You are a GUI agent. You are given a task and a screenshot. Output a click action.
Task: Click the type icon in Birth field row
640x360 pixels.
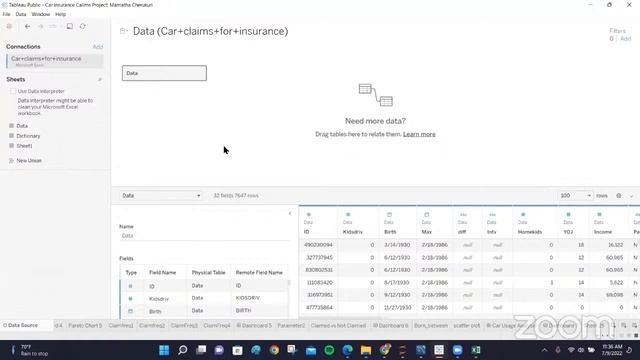(x=131, y=311)
